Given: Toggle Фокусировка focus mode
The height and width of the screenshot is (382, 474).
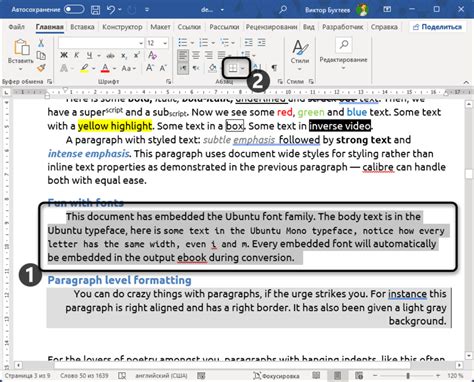Looking at the screenshot, I should (276, 376).
